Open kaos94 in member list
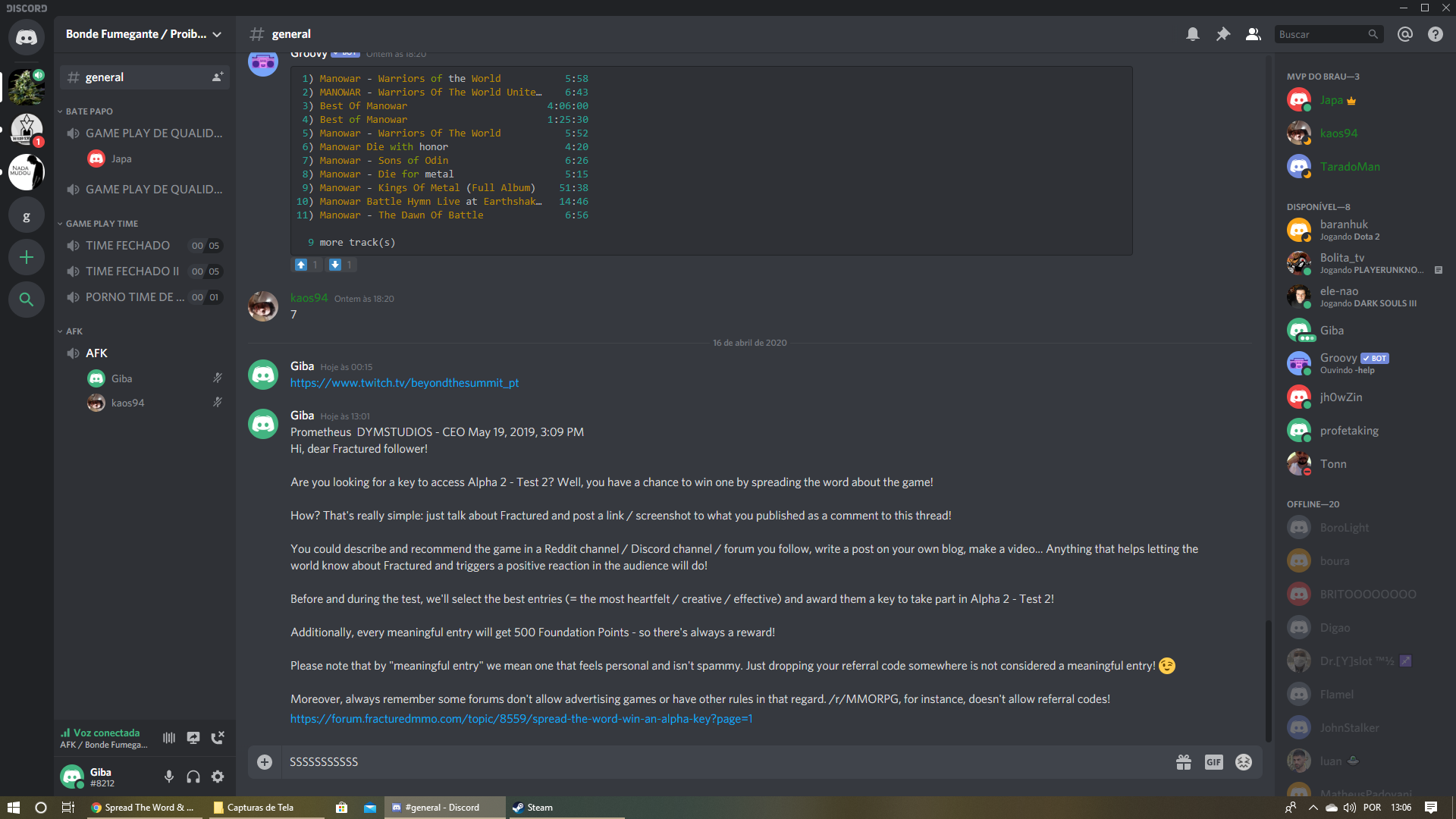Screen dimensions: 1456x819 pos(1365,133)
